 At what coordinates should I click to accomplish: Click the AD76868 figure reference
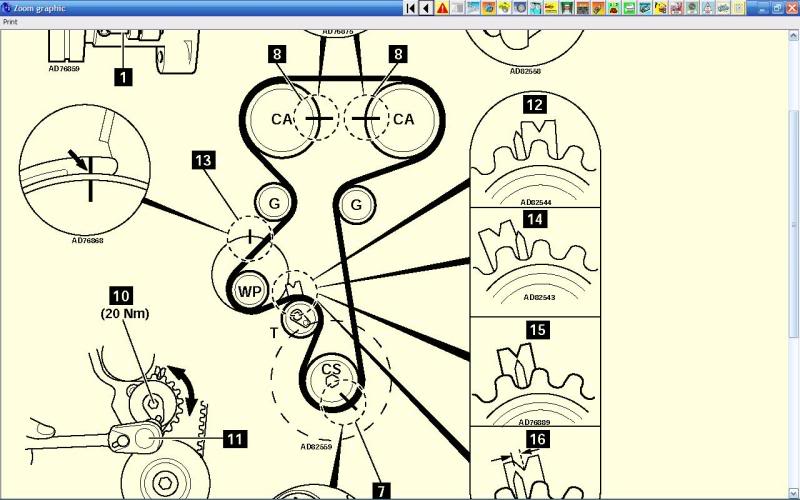88,240
